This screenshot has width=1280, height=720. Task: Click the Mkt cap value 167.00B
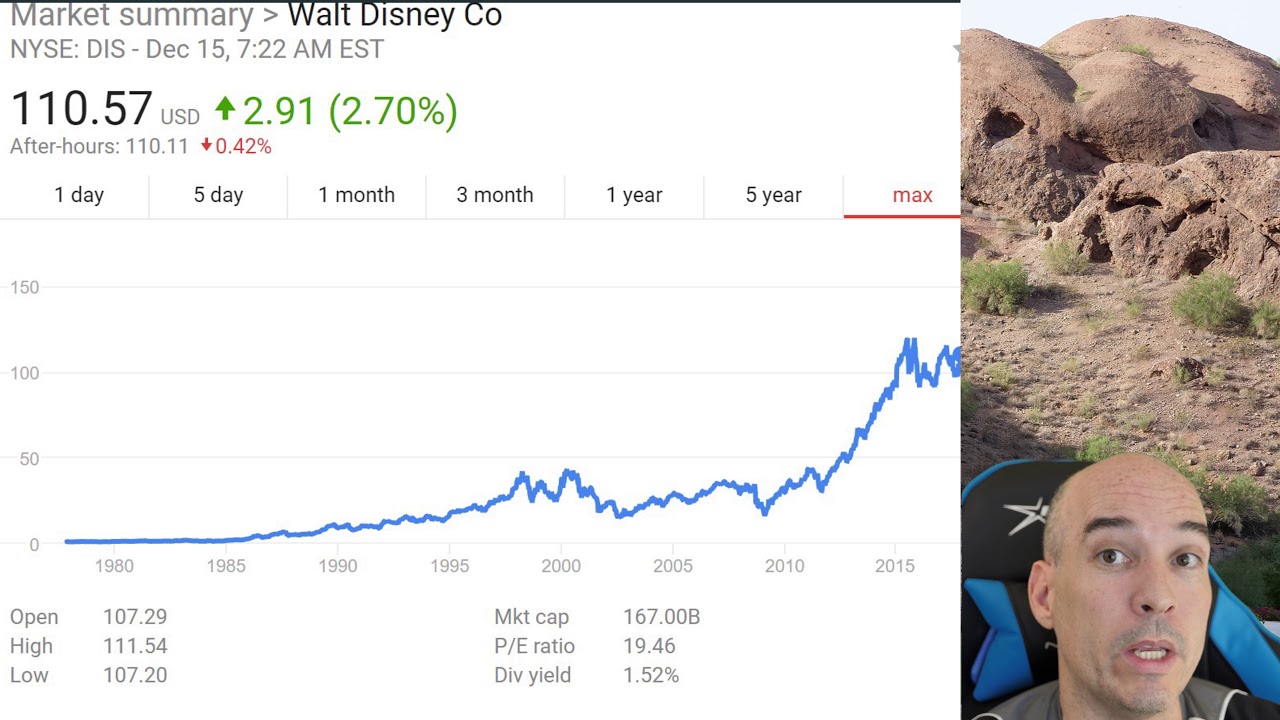coord(661,617)
